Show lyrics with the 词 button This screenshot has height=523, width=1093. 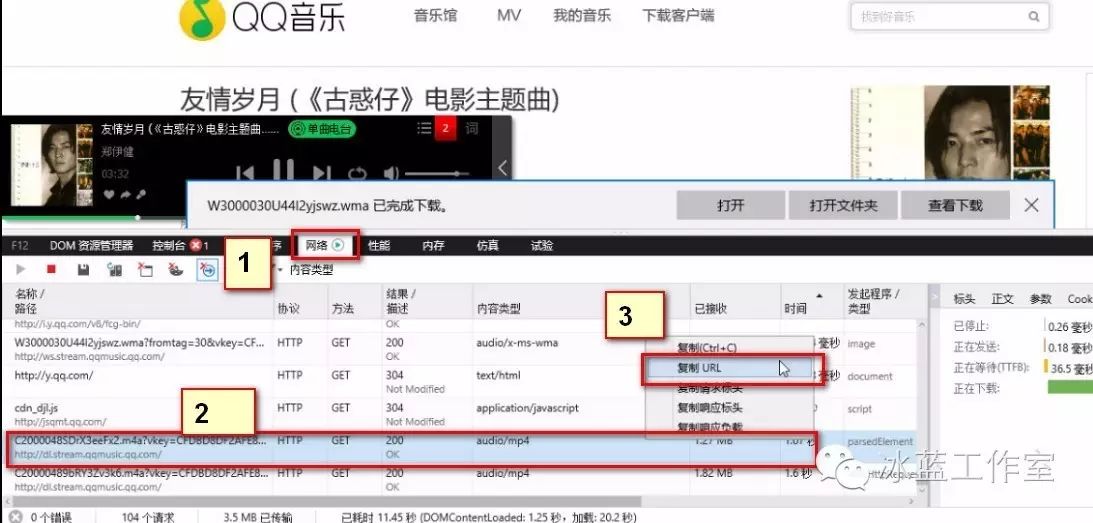pyautogui.click(x=472, y=128)
